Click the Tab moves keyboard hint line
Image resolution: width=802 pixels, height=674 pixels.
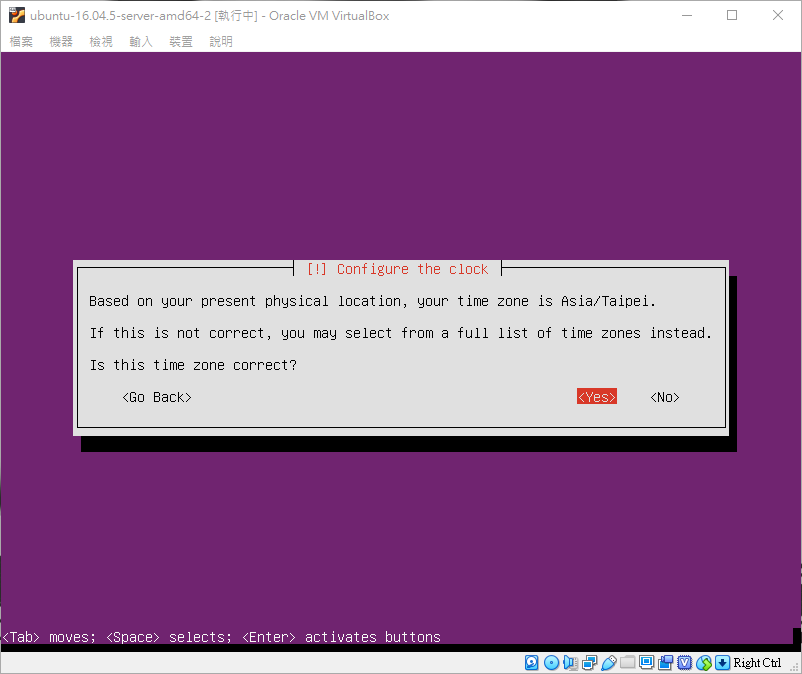coord(221,637)
